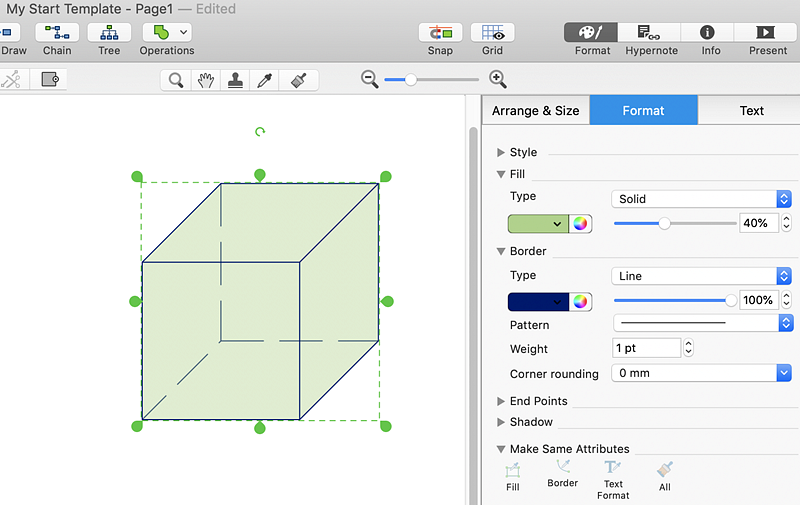Select the eyedropper tool
Screen dimensions: 800x505
click(266, 80)
